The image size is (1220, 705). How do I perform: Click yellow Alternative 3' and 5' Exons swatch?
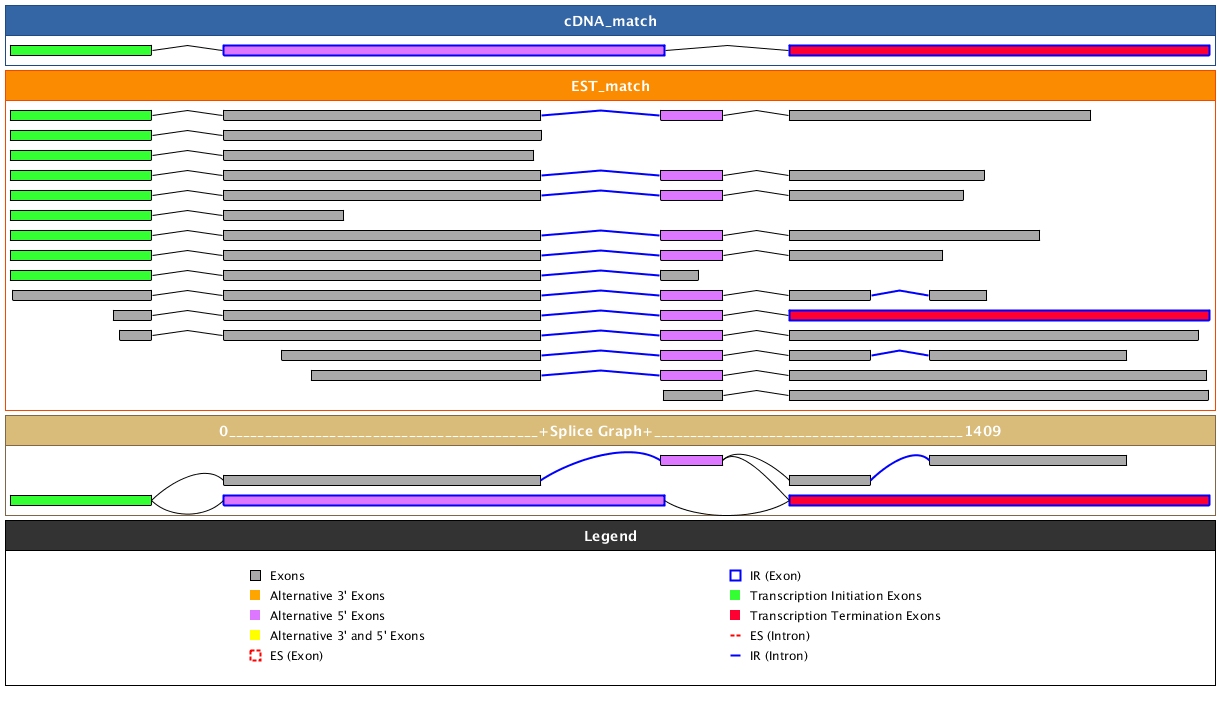click(x=255, y=636)
